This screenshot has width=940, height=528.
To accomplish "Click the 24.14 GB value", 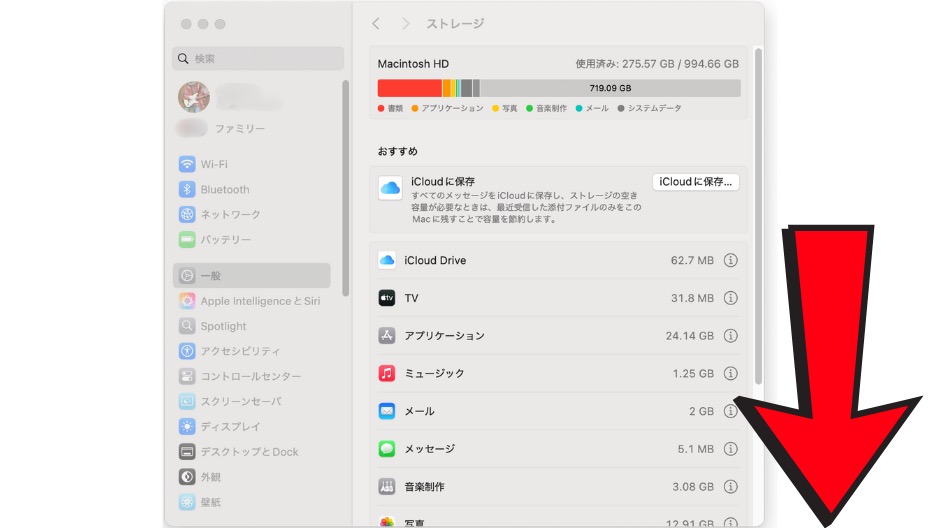I will click(689, 336).
